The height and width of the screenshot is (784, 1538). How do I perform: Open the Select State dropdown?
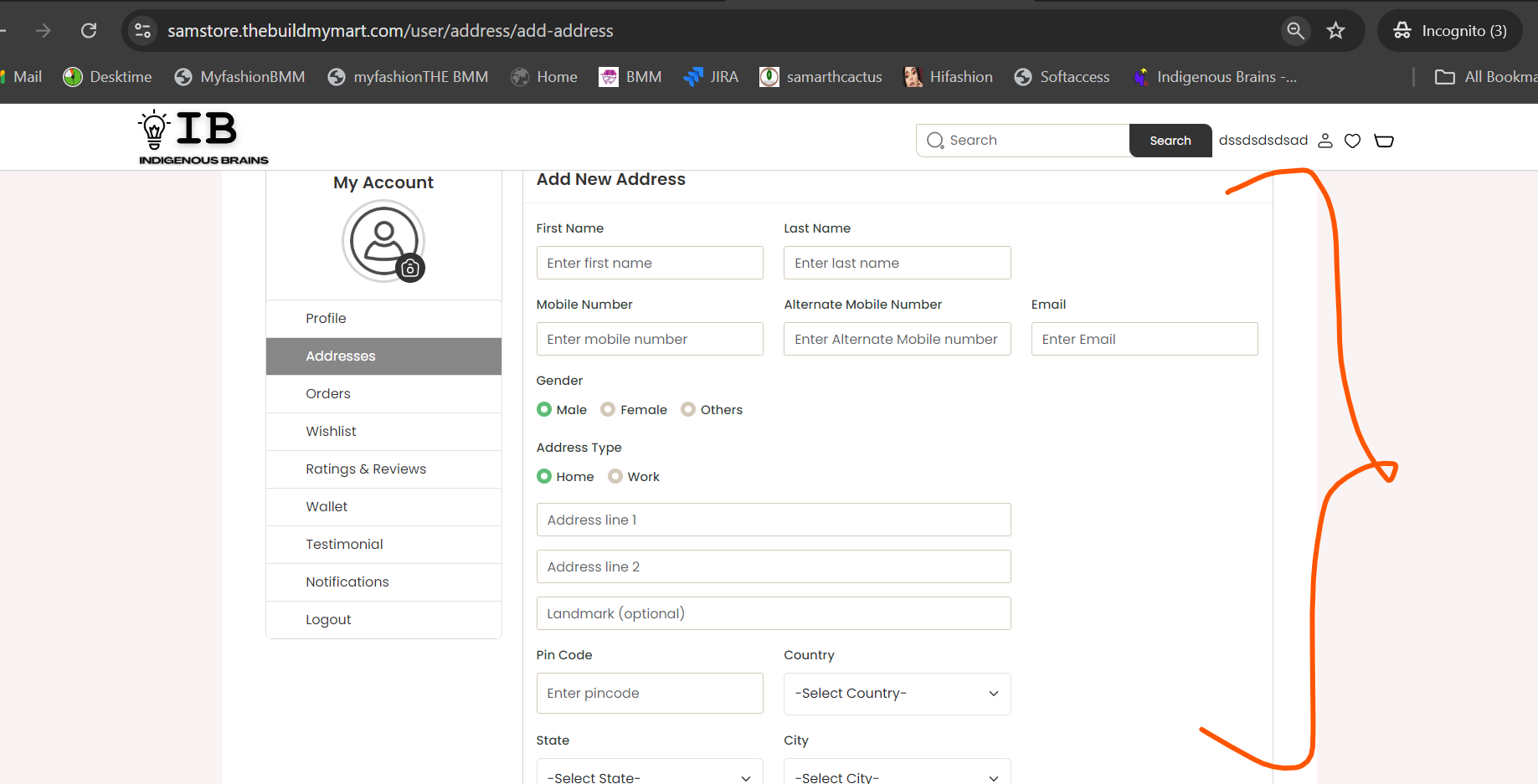pos(650,773)
